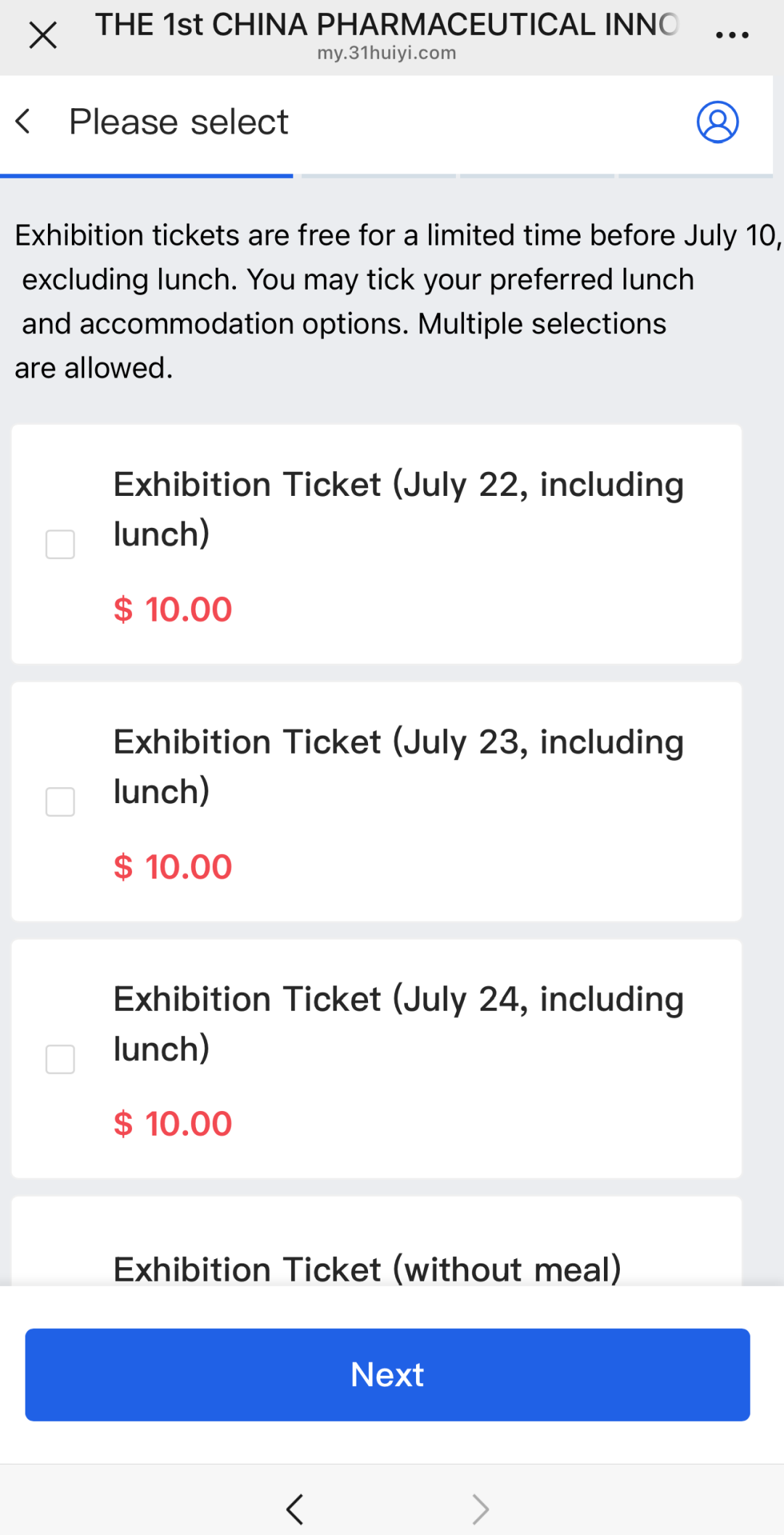Click the $10.00 price on July 22 ticket
Screen dimensions: 784x1535
click(x=173, y=609)
